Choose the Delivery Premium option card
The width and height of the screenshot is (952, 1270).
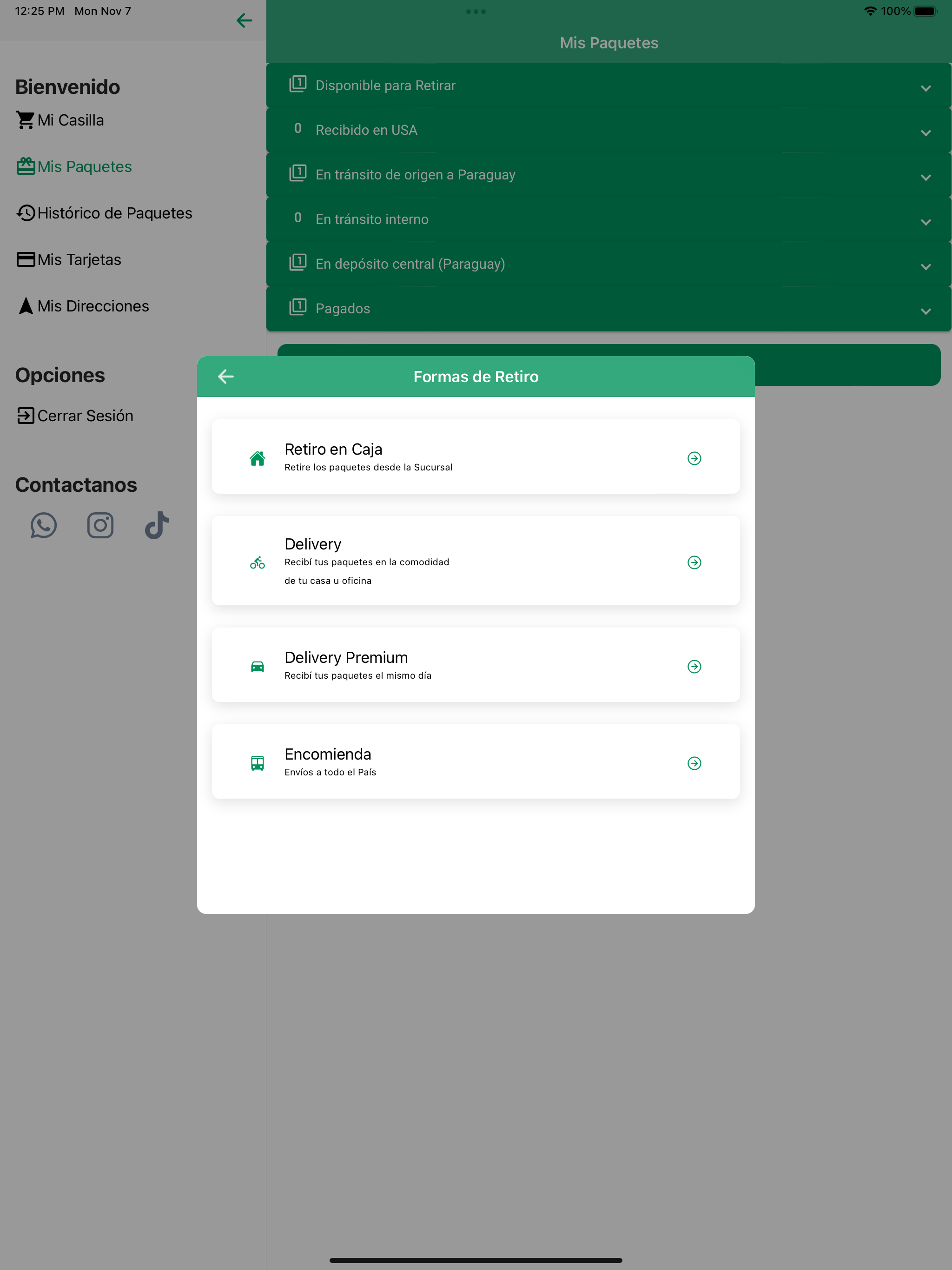point(476,665)
